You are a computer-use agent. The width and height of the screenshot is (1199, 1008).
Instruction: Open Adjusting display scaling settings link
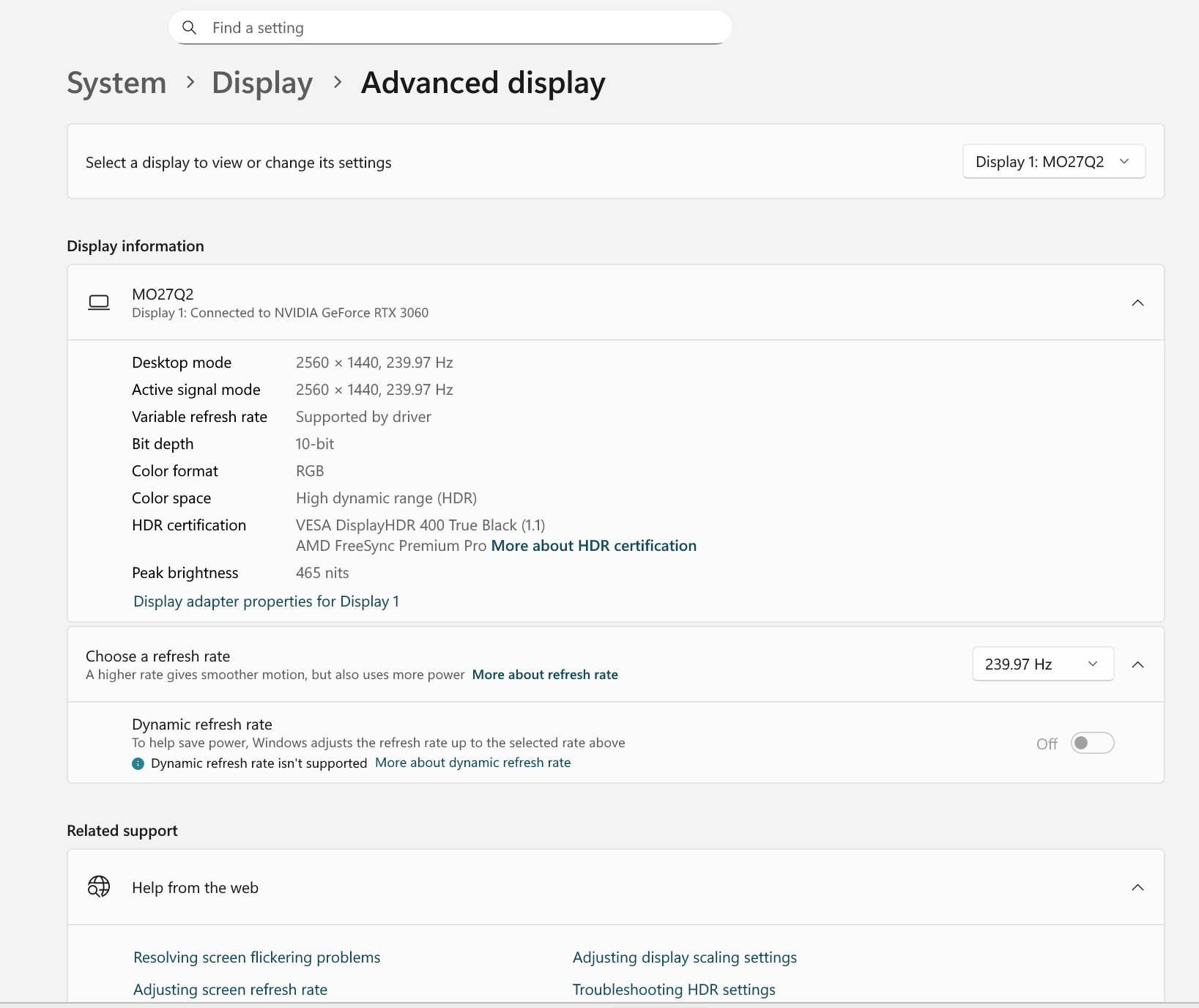tap(684, 957)
